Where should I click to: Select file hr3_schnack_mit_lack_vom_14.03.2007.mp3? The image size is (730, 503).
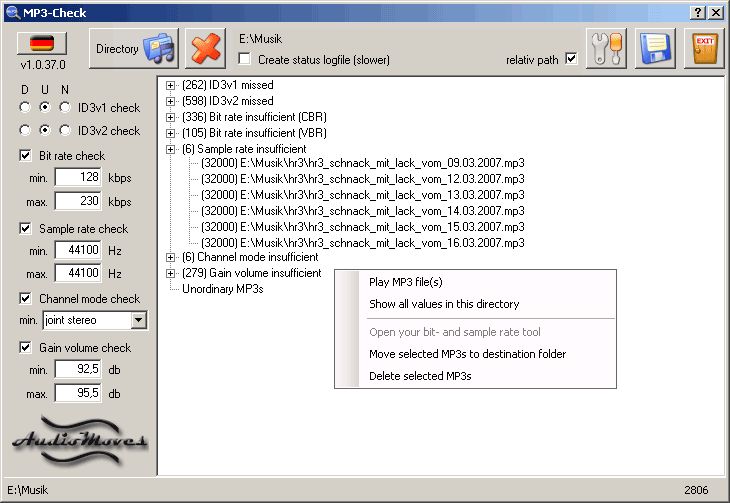[363, 211]
